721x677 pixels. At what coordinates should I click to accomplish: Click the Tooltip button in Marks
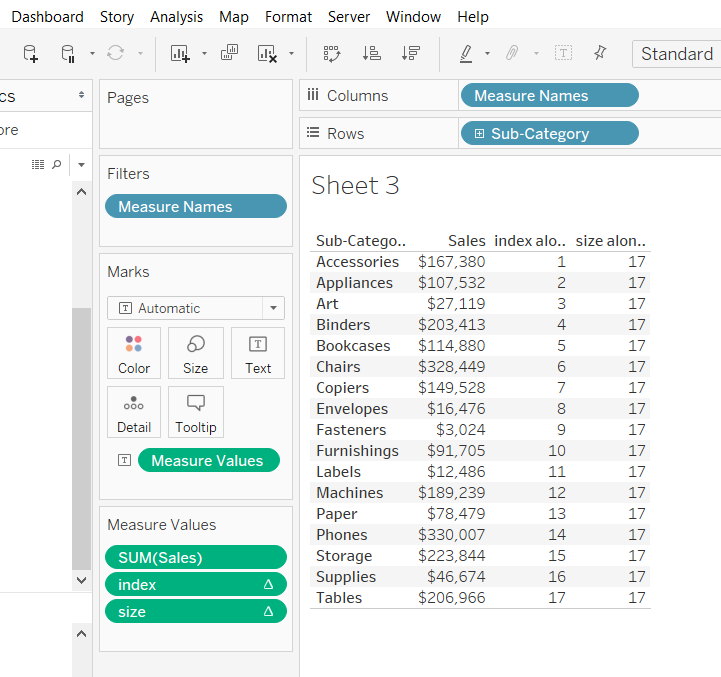tap(196, 412)
